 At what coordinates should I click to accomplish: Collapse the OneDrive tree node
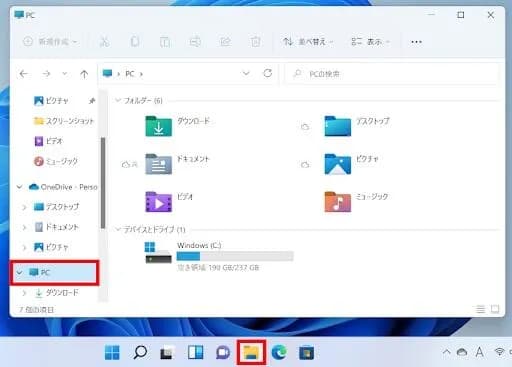tap(20, 187)
